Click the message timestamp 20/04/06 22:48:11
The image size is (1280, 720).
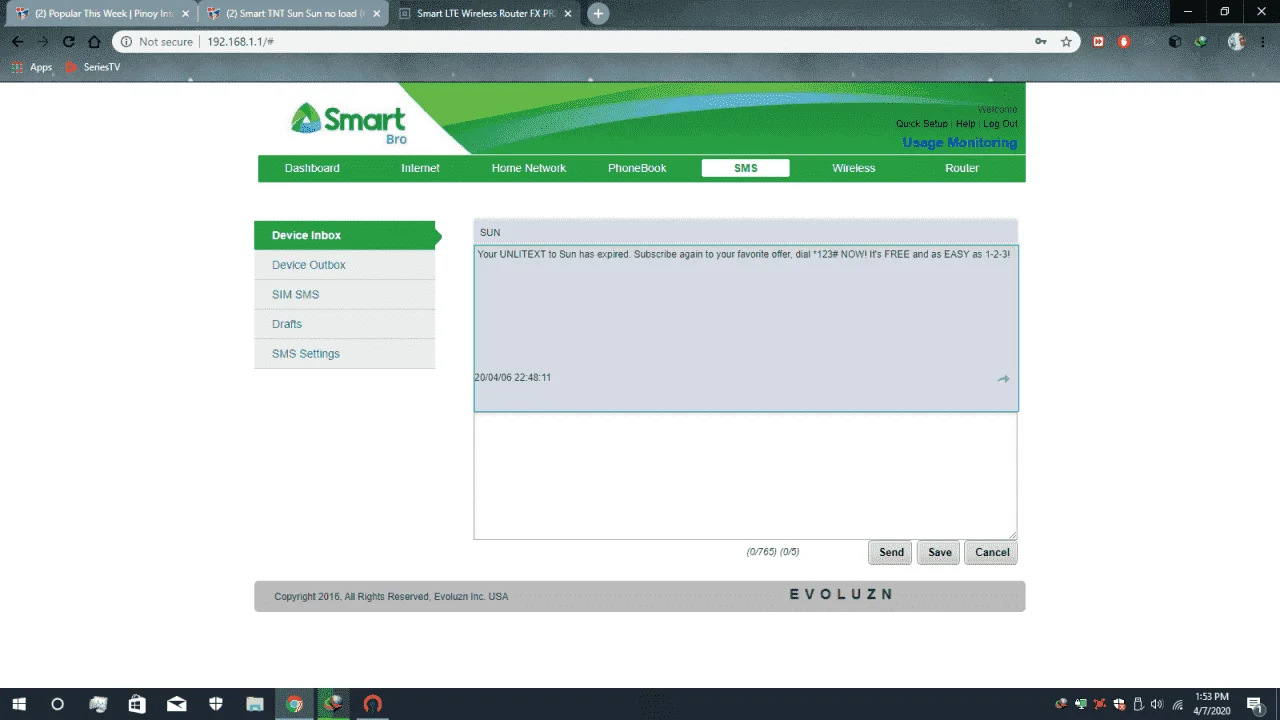513,378
